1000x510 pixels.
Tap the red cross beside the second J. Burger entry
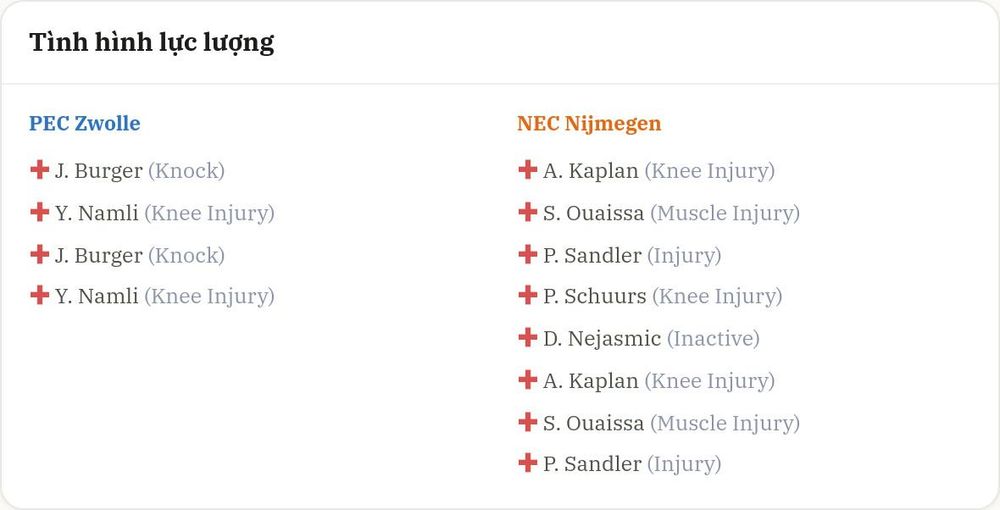tap(40, 254)
